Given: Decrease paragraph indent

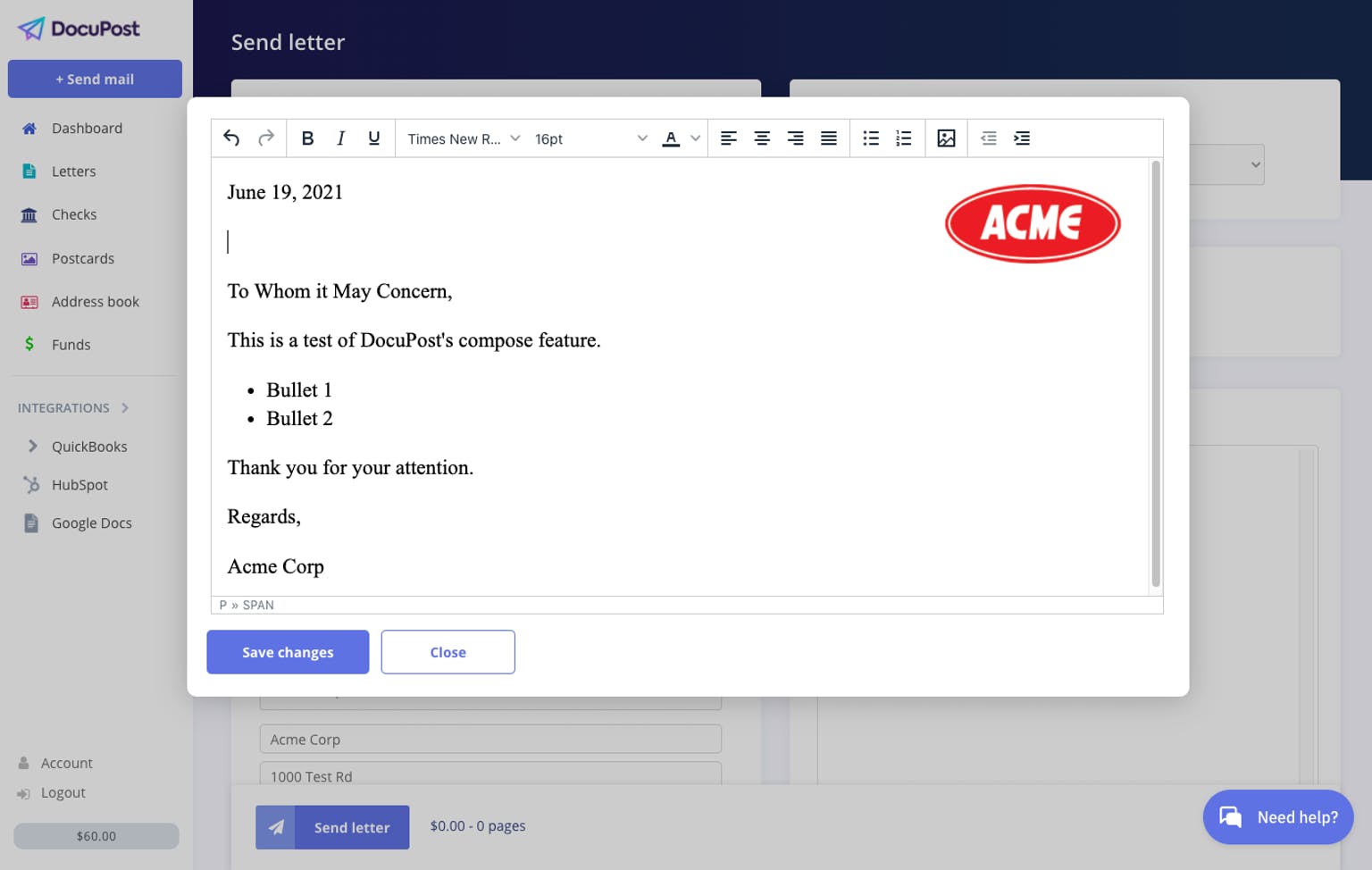Looking at the screenshot, I should pos(988,138).
